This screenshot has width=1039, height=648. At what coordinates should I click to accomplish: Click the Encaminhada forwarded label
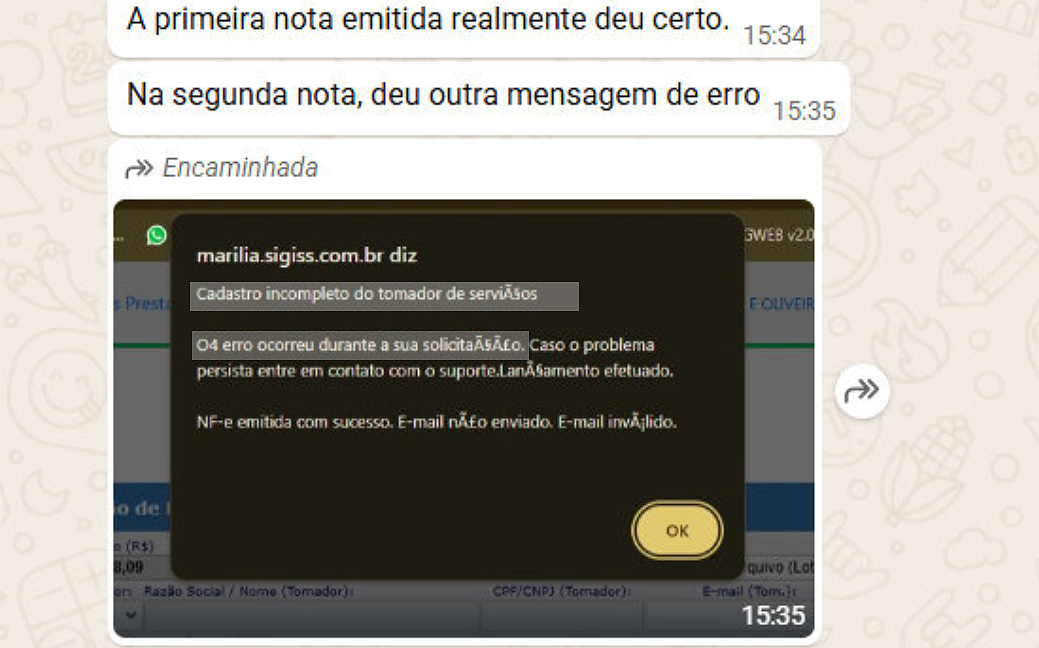[241, 168]
